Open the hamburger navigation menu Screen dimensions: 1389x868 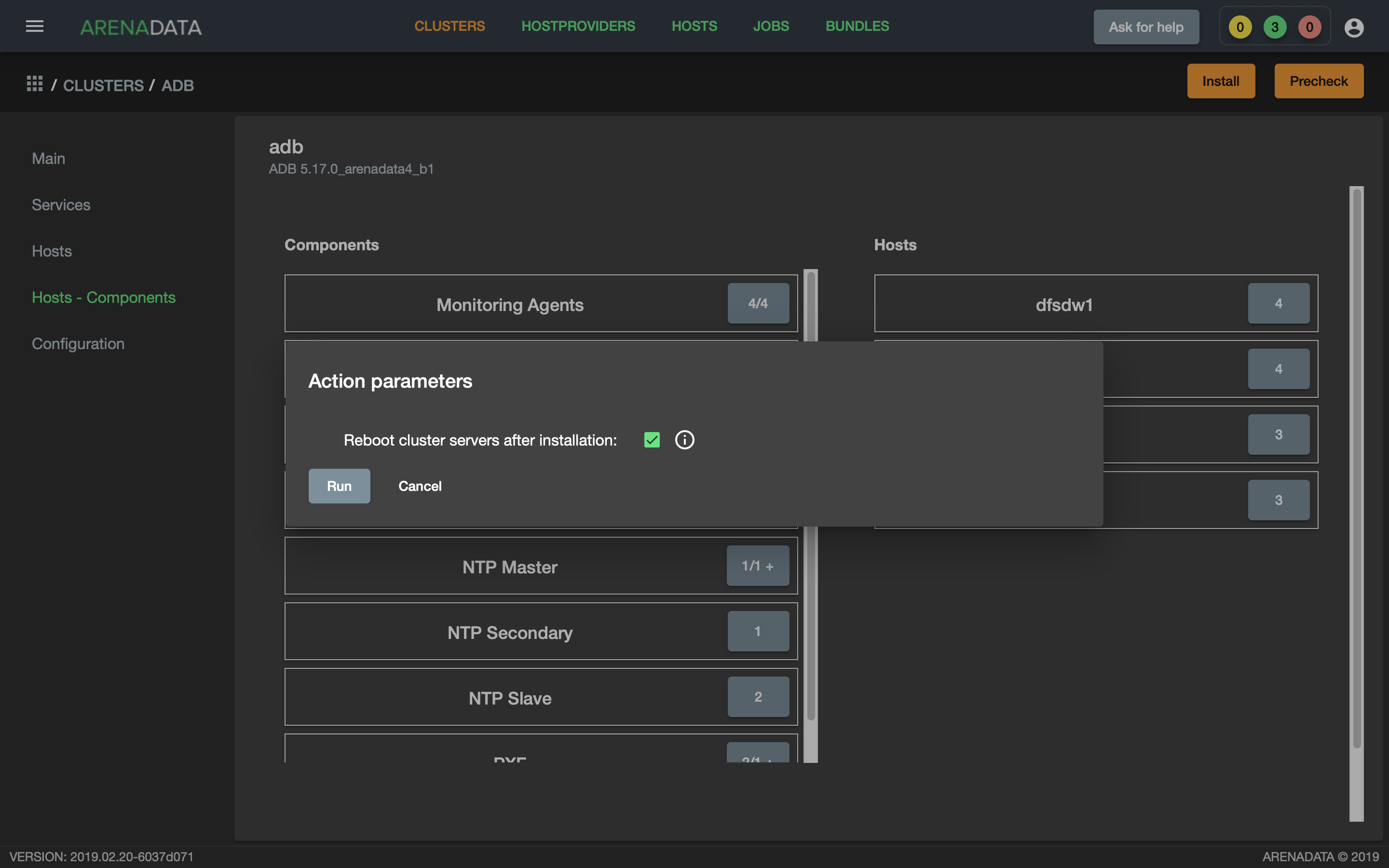click(x=34, y=27)
